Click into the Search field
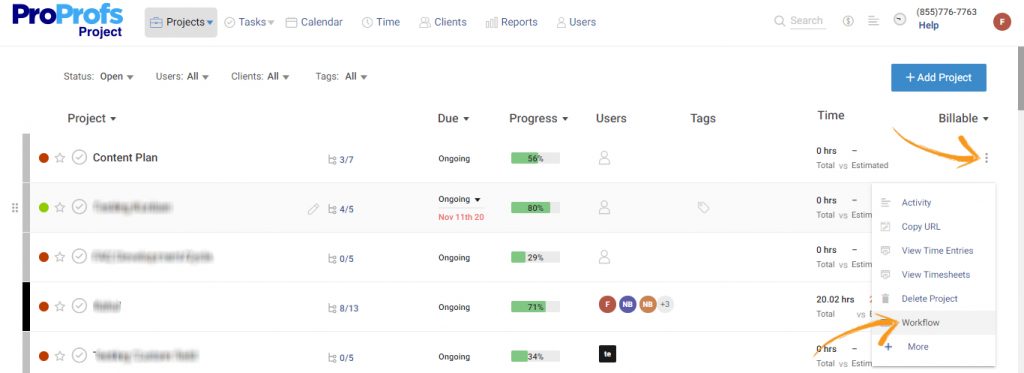Image resolution: width=1024 pixels, height=373 pixels. [x=807, y=21]
